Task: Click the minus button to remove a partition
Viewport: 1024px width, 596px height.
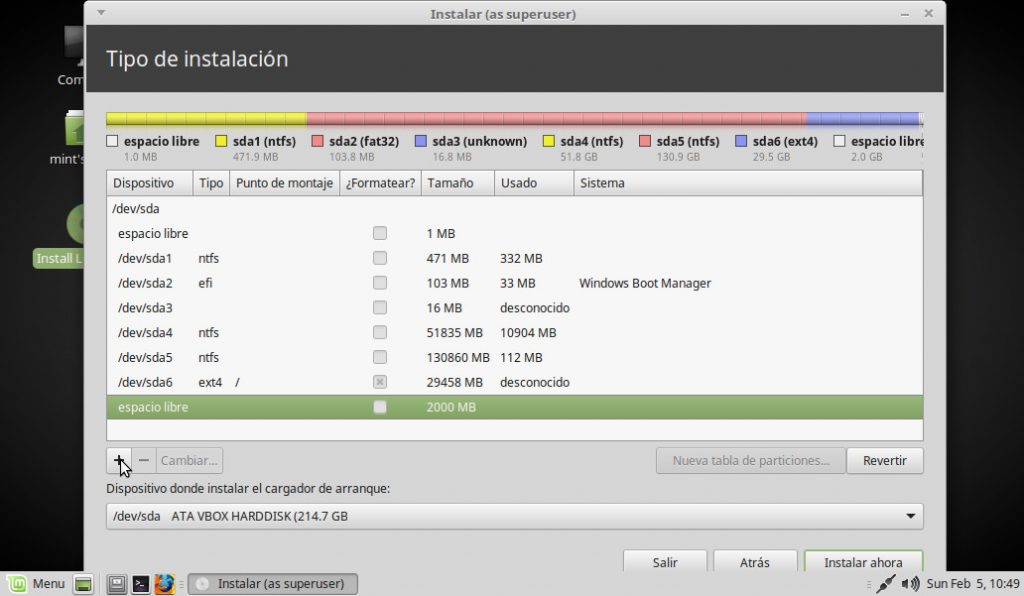Action: 144,460
